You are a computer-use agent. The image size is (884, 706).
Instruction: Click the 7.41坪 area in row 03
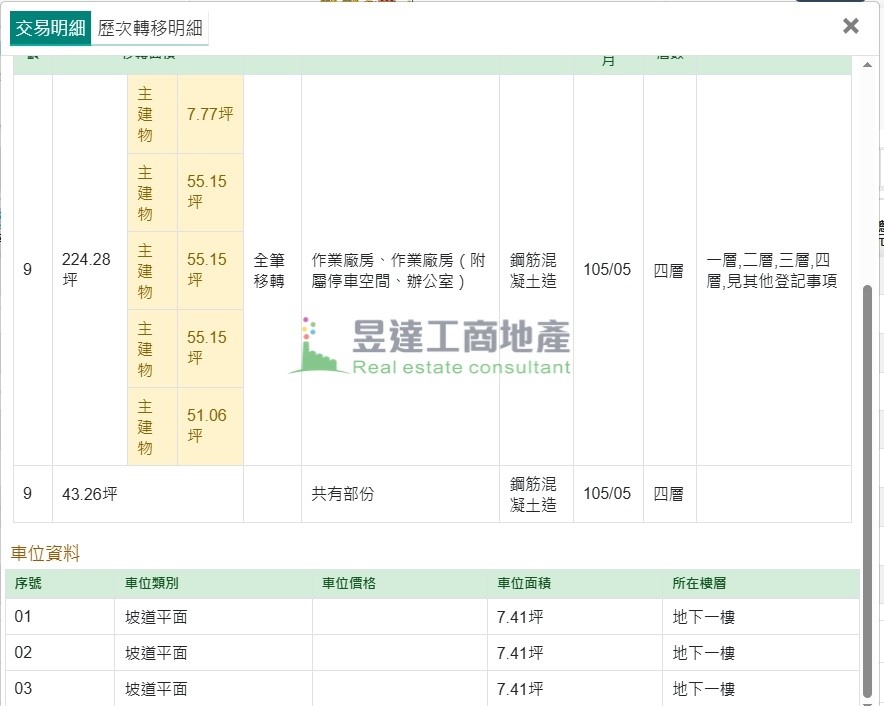coord(519,689)
